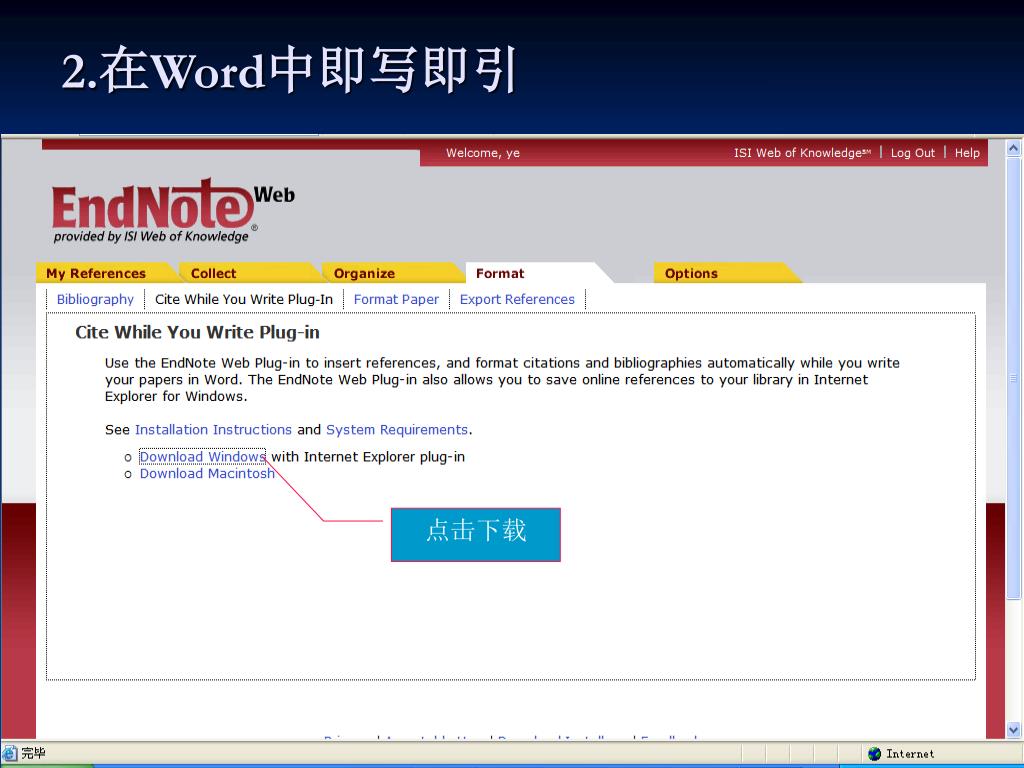The height and width of the screenshot is (768, 1024).
Task: Click the Download Macintosh link
Action: (207, 473)
